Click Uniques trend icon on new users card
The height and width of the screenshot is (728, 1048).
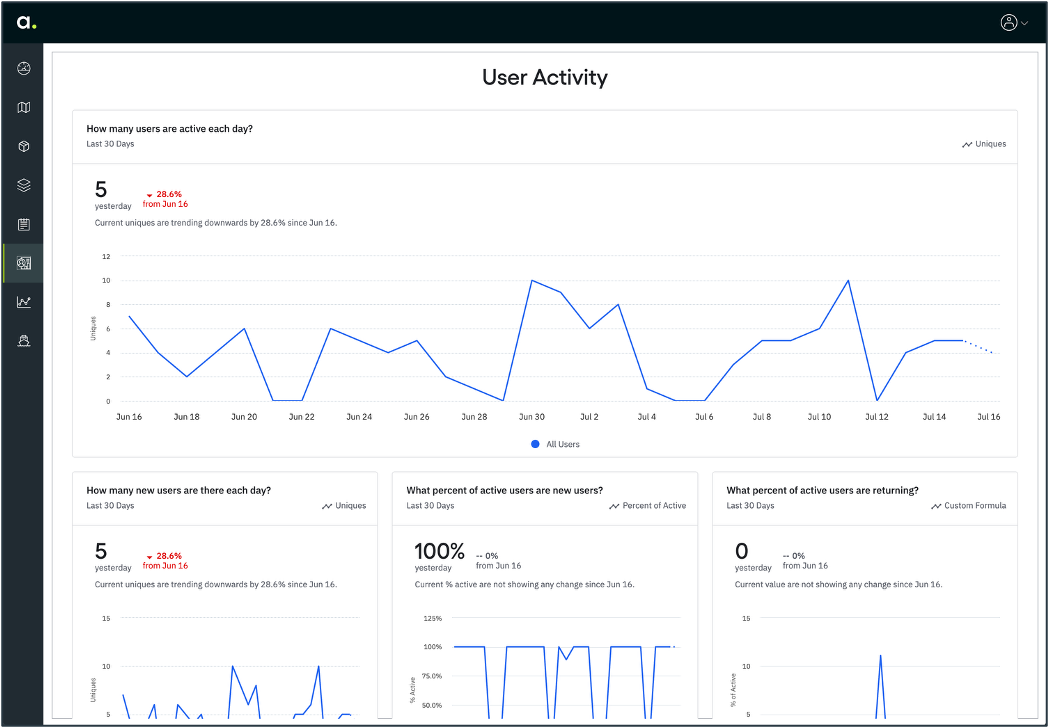point(327,506)
